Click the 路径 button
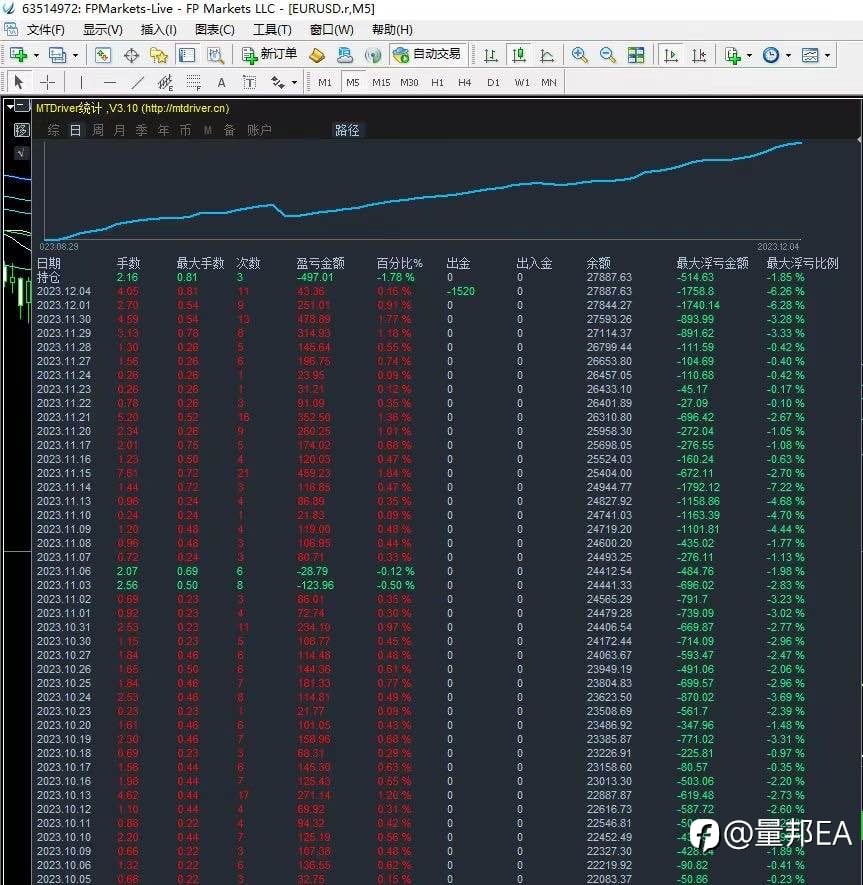The height and width of the screenshot is (885, 863). tap(347, 130)
